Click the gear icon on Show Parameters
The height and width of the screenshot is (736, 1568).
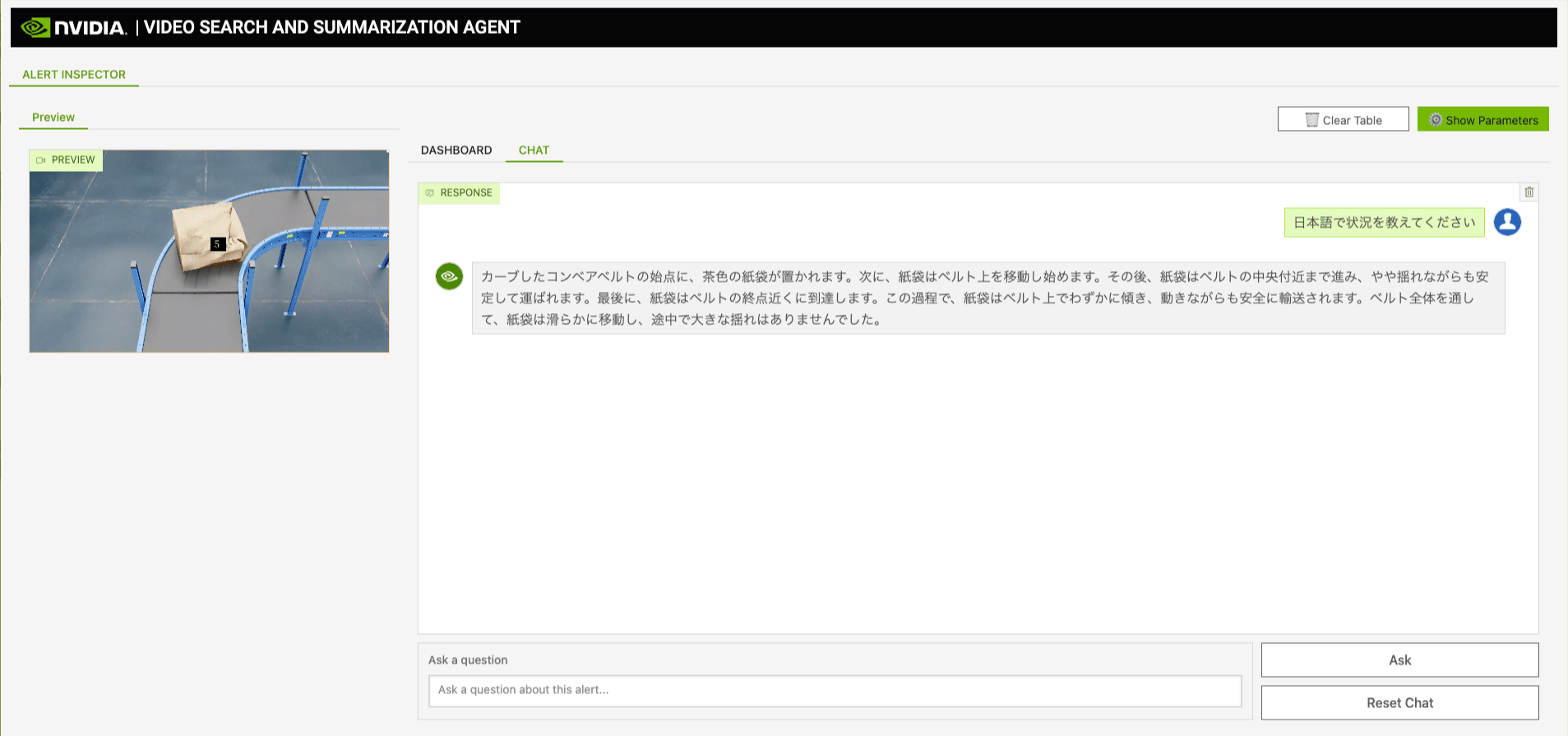(1435, 120)
